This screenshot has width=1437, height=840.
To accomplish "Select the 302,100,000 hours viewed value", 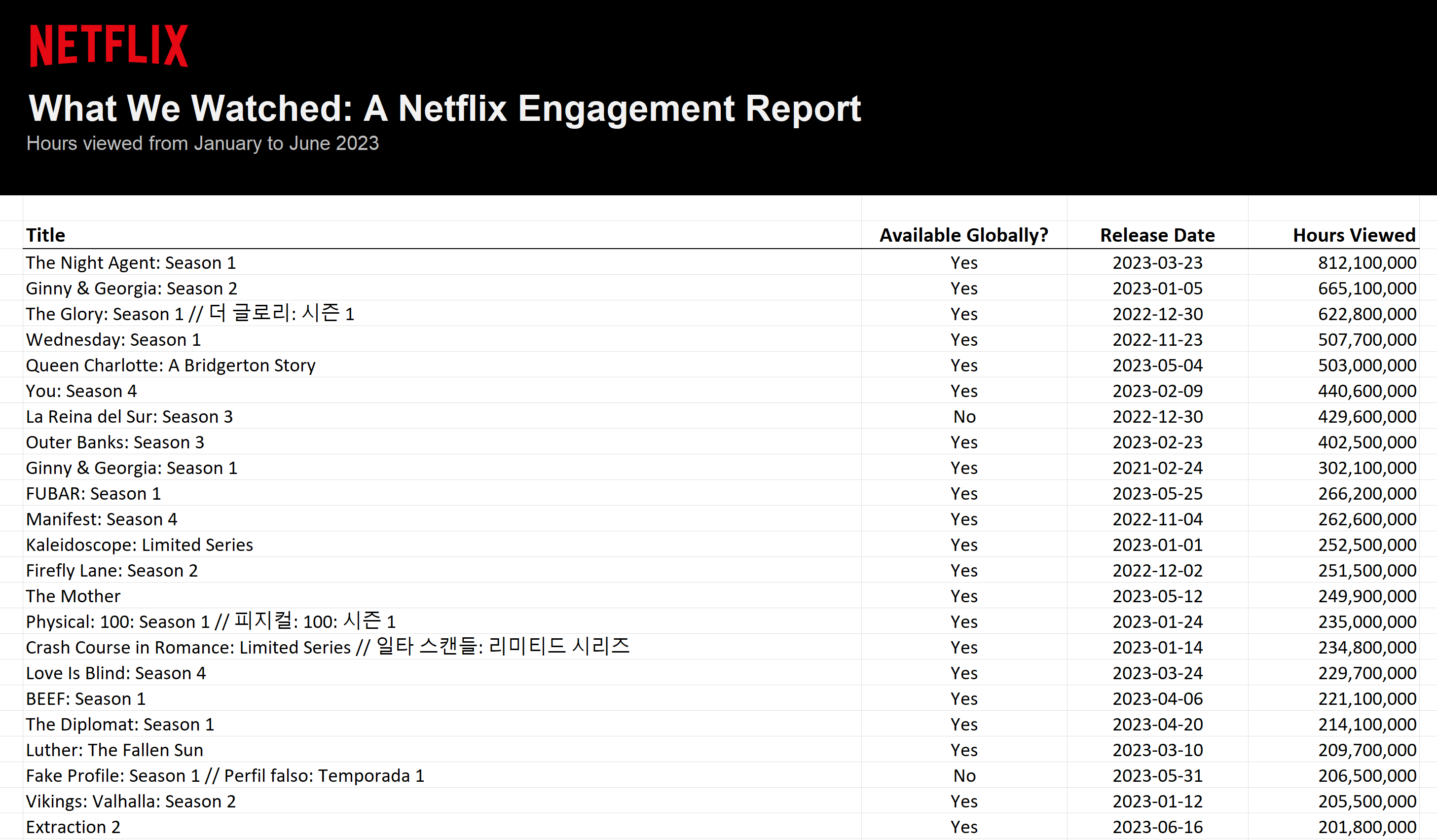I will [x=1367, y=468].
